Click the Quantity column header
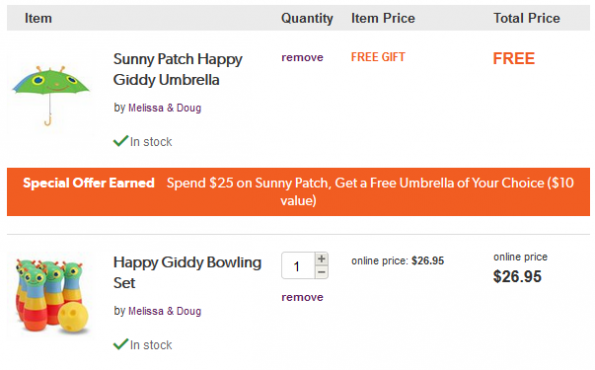This screenshot has height=370, width=595. [307, 18]
